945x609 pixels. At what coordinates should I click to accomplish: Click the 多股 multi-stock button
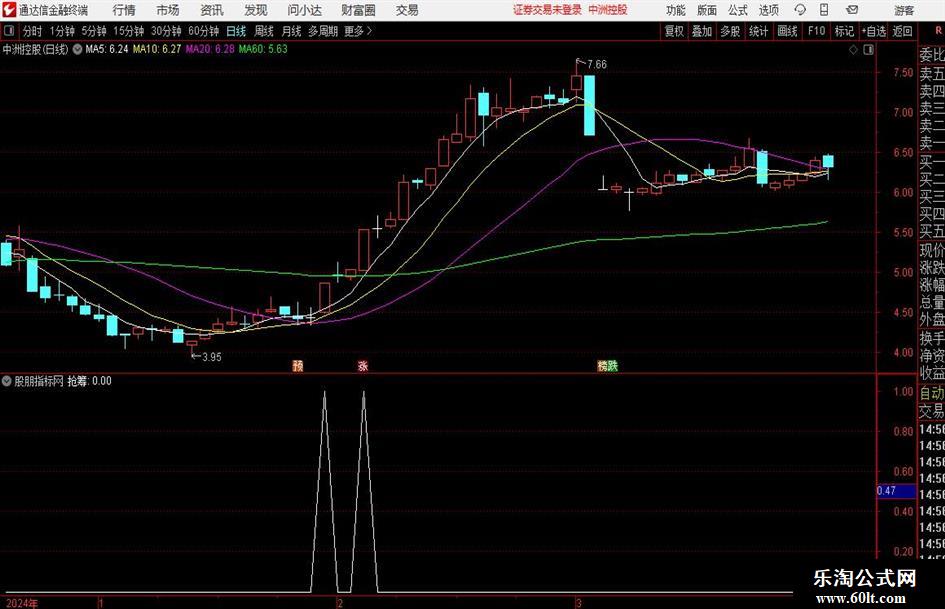[x=730, y=31]
